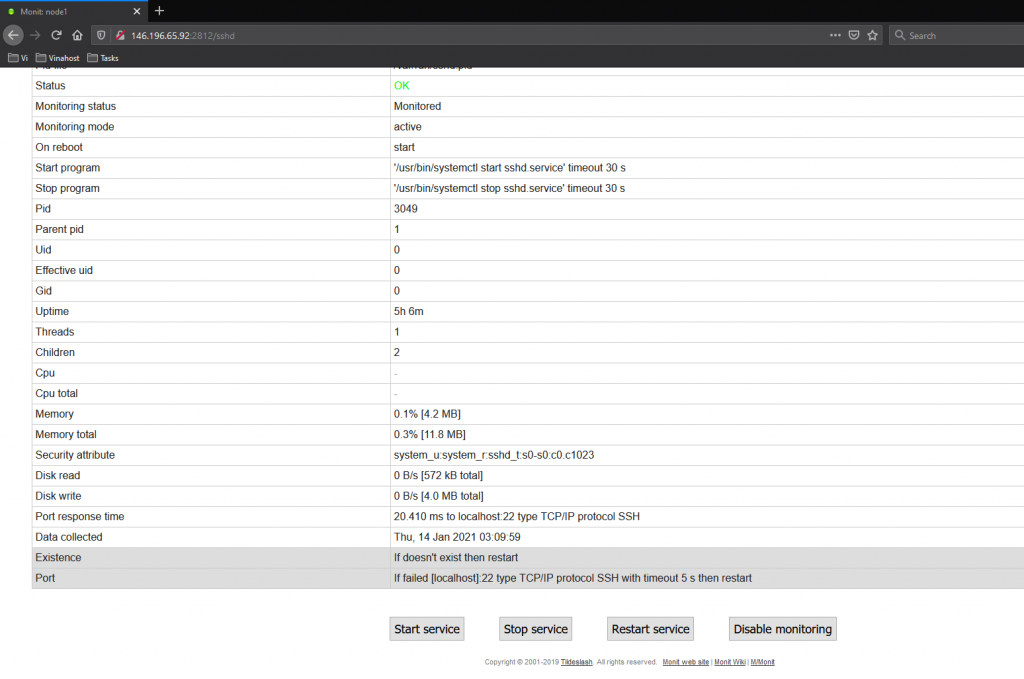Open a new browser tab
The width and height of the screenshot is (1024, 679).
point(159,10)
